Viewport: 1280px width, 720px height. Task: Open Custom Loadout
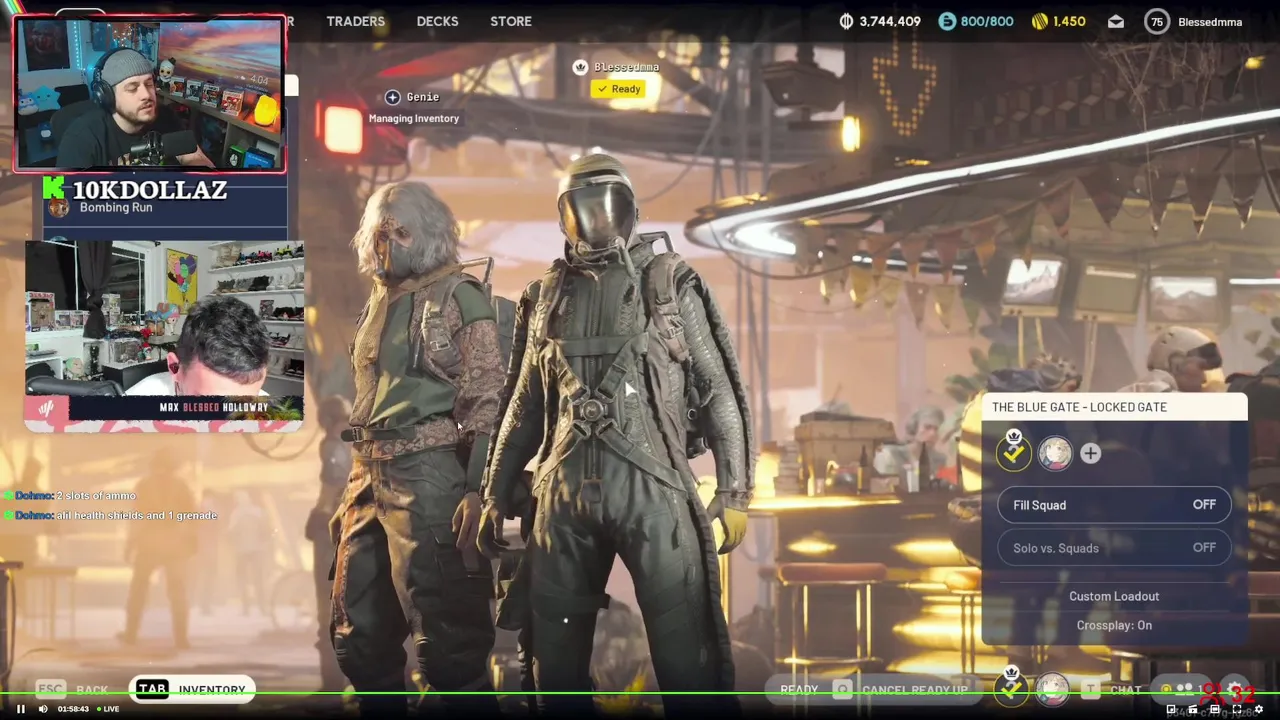[x=1114, y=596]
